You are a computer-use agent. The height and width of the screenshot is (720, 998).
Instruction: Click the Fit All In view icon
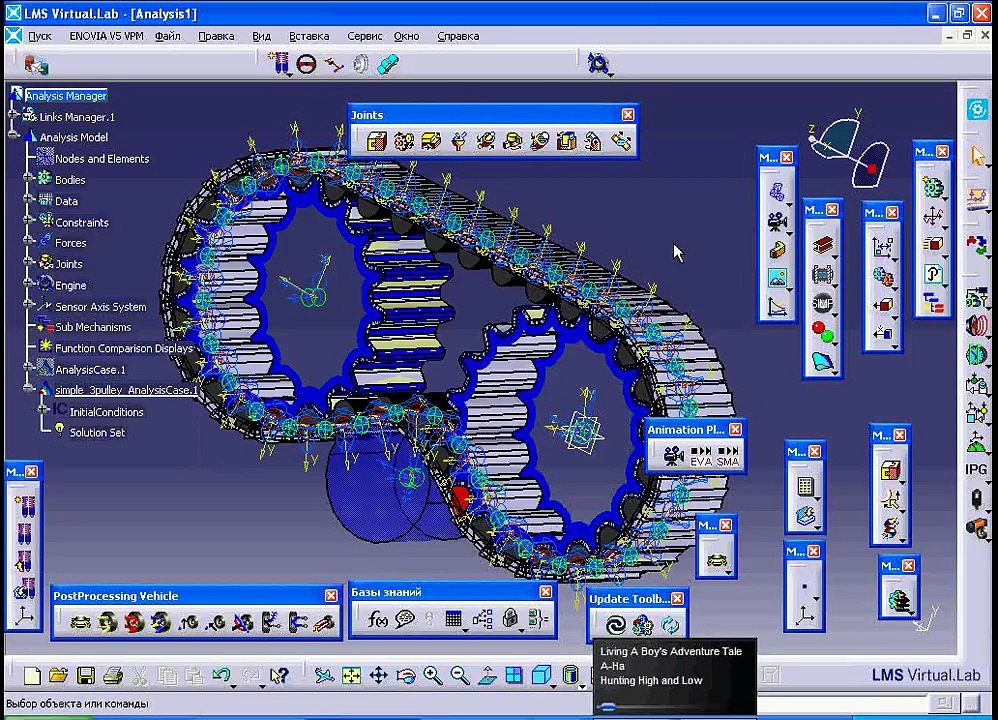click(x=351, y=676)
